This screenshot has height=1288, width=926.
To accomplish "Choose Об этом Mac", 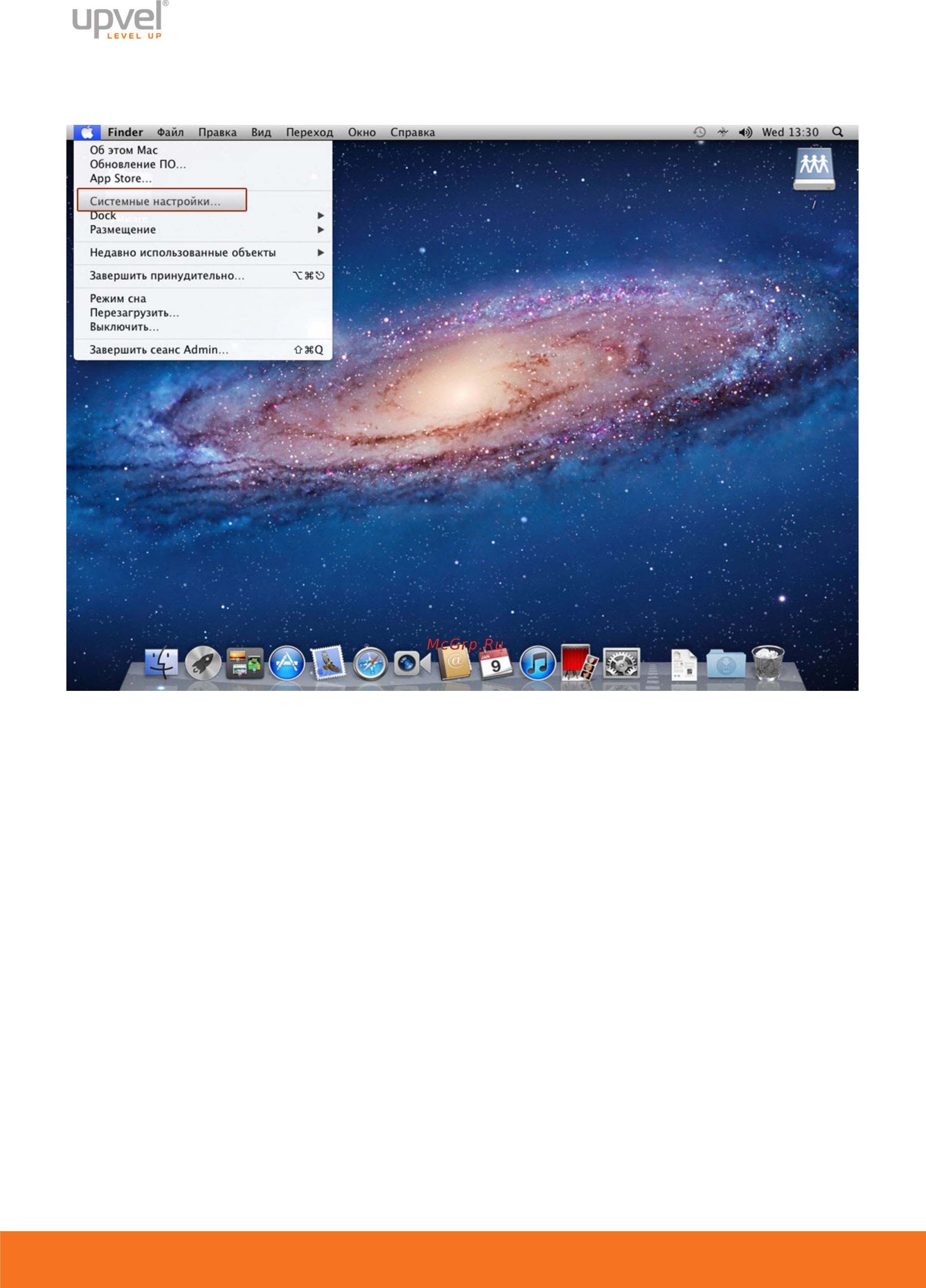I will tap(203, 150).
